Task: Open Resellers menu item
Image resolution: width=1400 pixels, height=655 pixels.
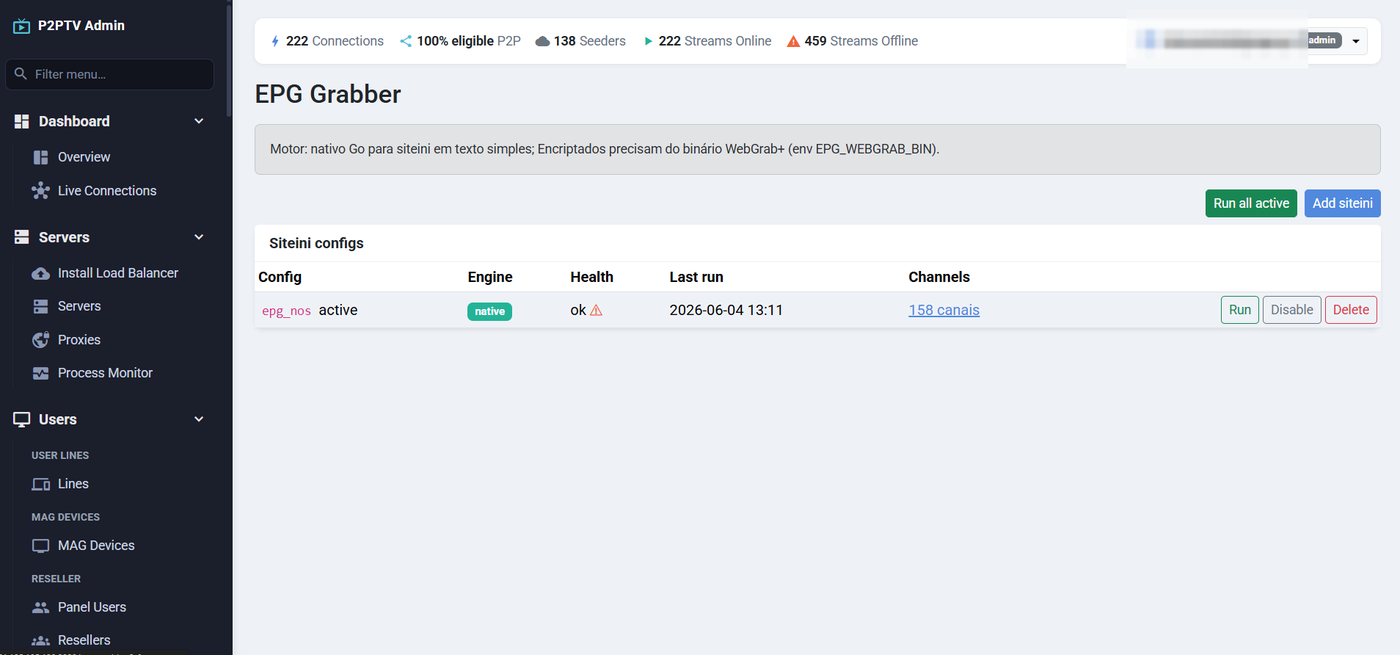Action: pos(84,640)
